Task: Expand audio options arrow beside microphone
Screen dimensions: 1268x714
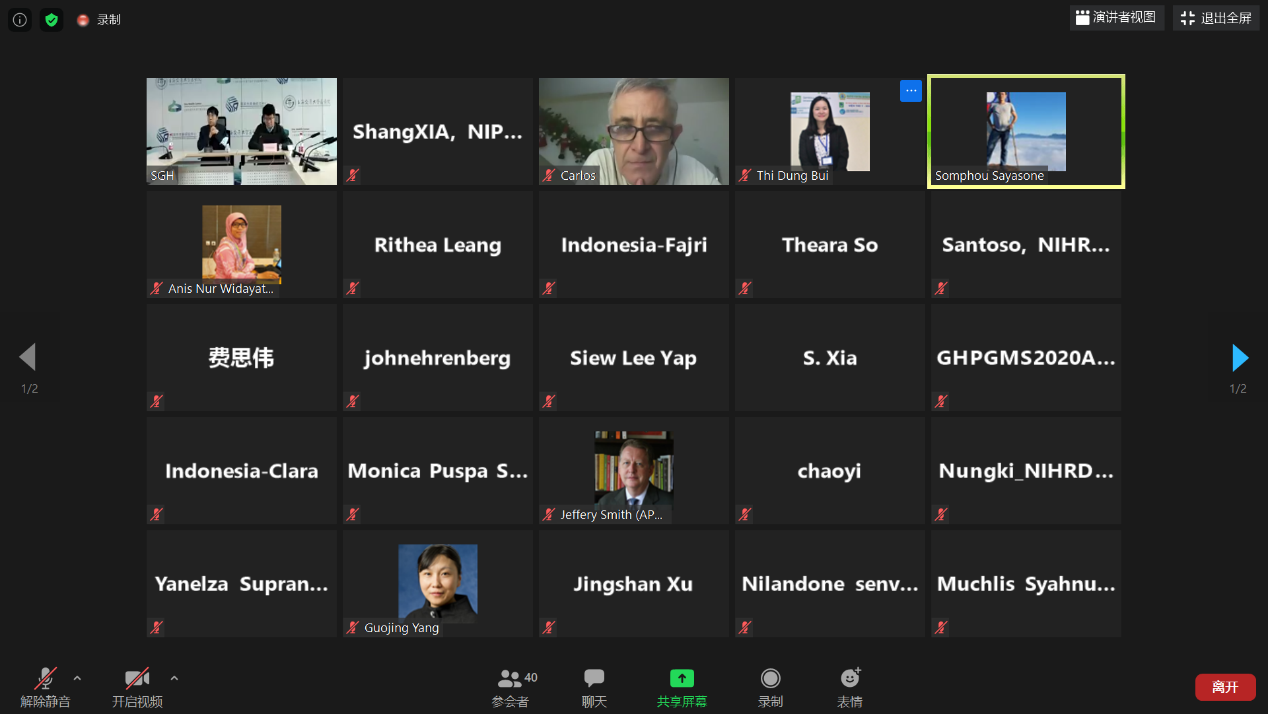Action: (x=77, y=678)
